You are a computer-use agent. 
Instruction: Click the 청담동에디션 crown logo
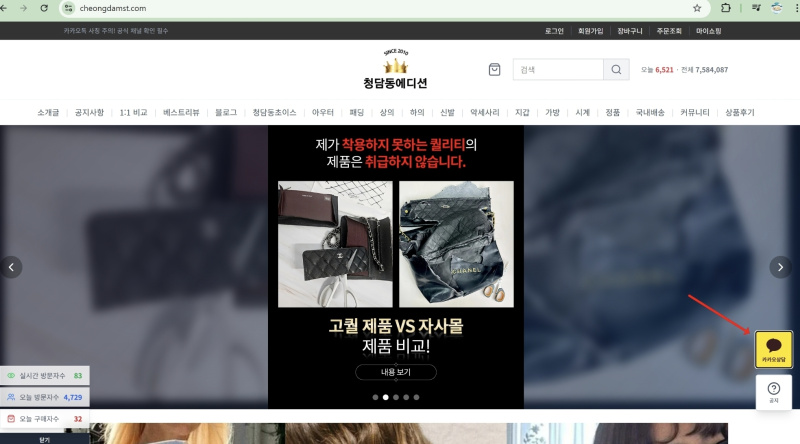tap(395, 69)
